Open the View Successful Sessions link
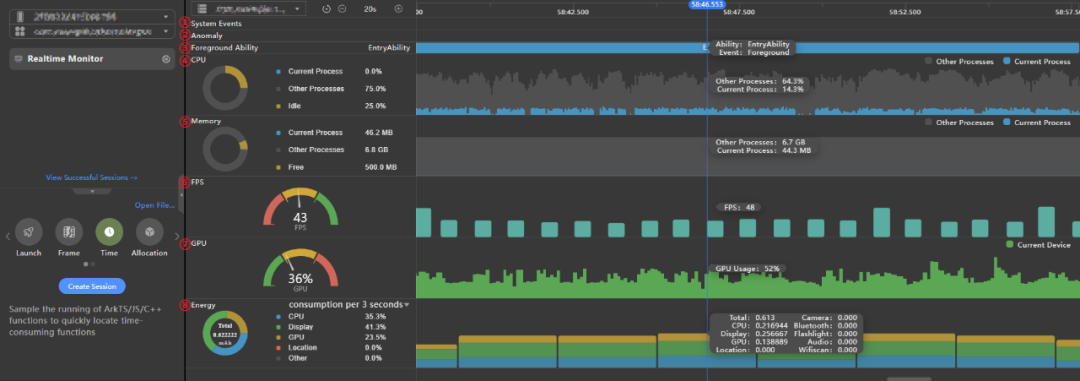1080x381 pixels. click(x=92, y=178)
